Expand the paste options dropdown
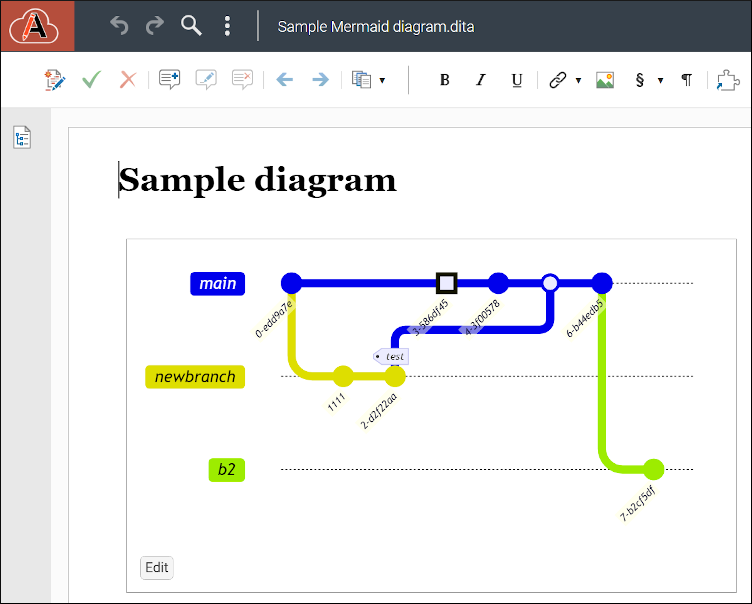Screen dimensions: 752x604 [382, 81]
